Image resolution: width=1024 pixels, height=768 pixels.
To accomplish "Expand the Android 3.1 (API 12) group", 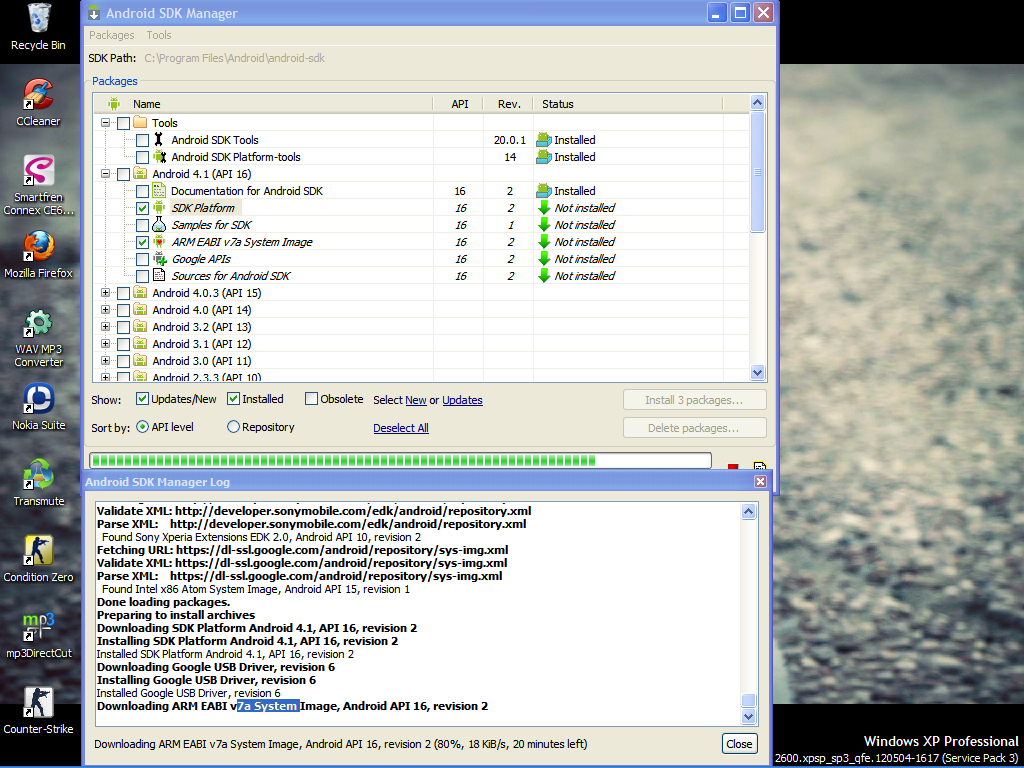I will tap(105, 344).
